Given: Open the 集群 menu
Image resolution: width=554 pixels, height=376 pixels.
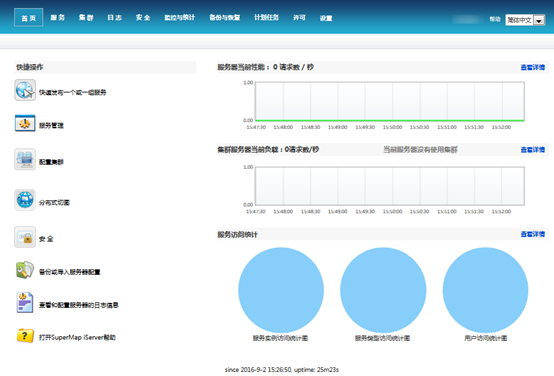Looking at the screenshot, I should [x=86, y=18].
